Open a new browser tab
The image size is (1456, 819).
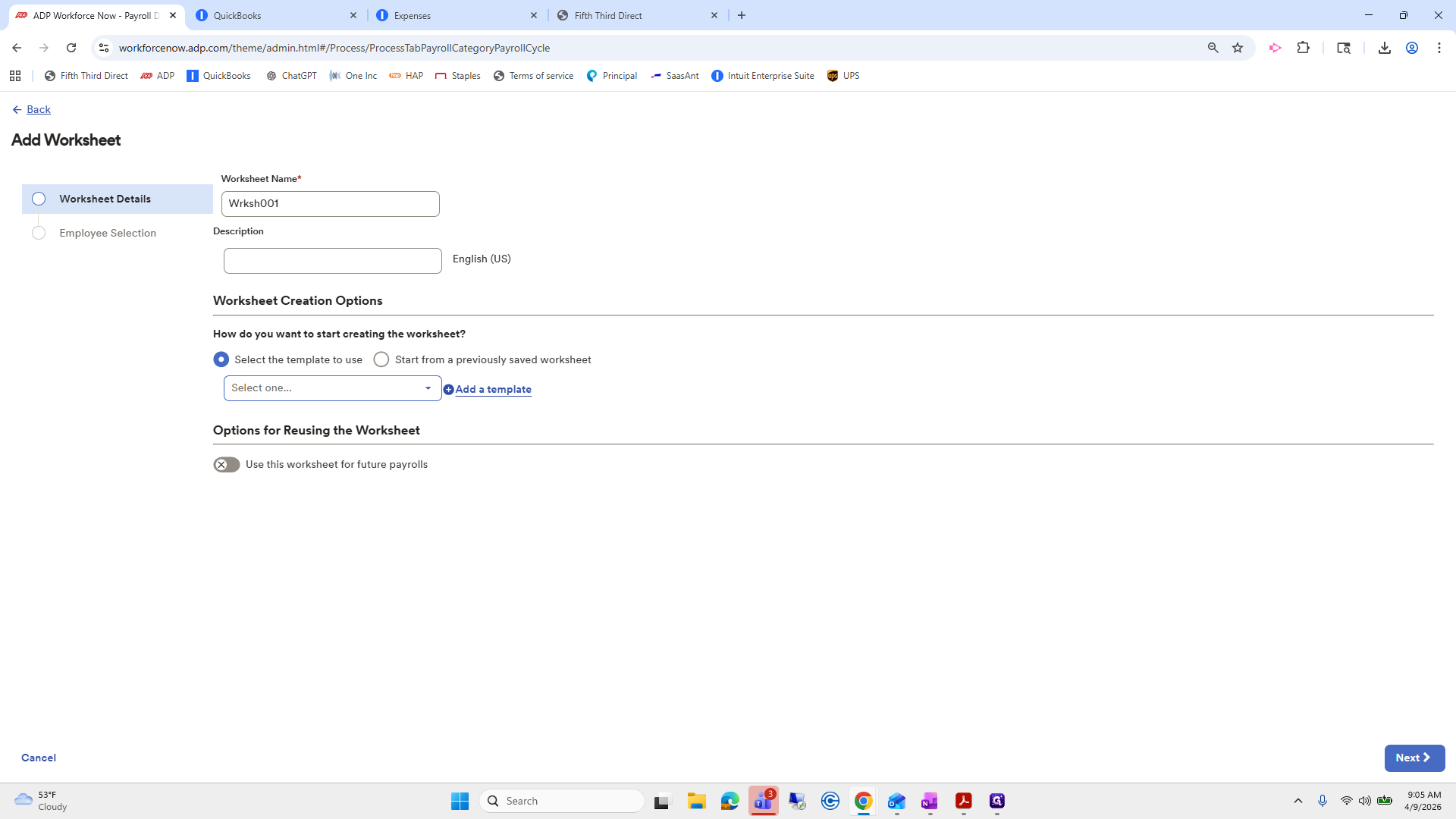(742, 15)
